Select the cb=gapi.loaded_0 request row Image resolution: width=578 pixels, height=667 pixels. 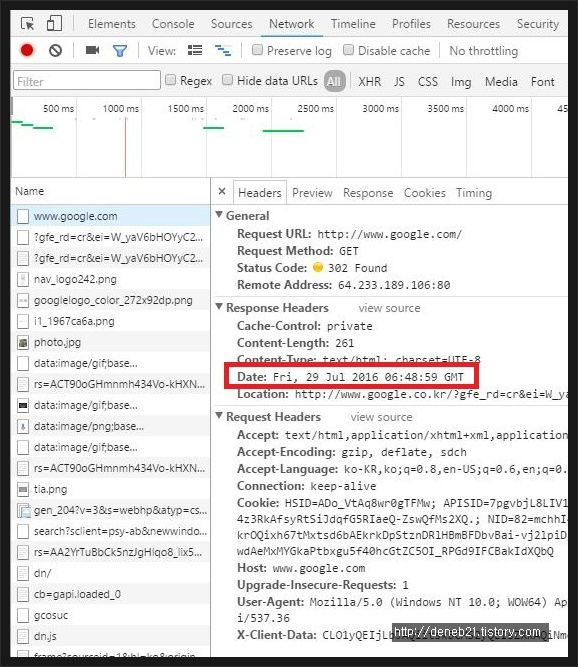[x=111, y=595]
